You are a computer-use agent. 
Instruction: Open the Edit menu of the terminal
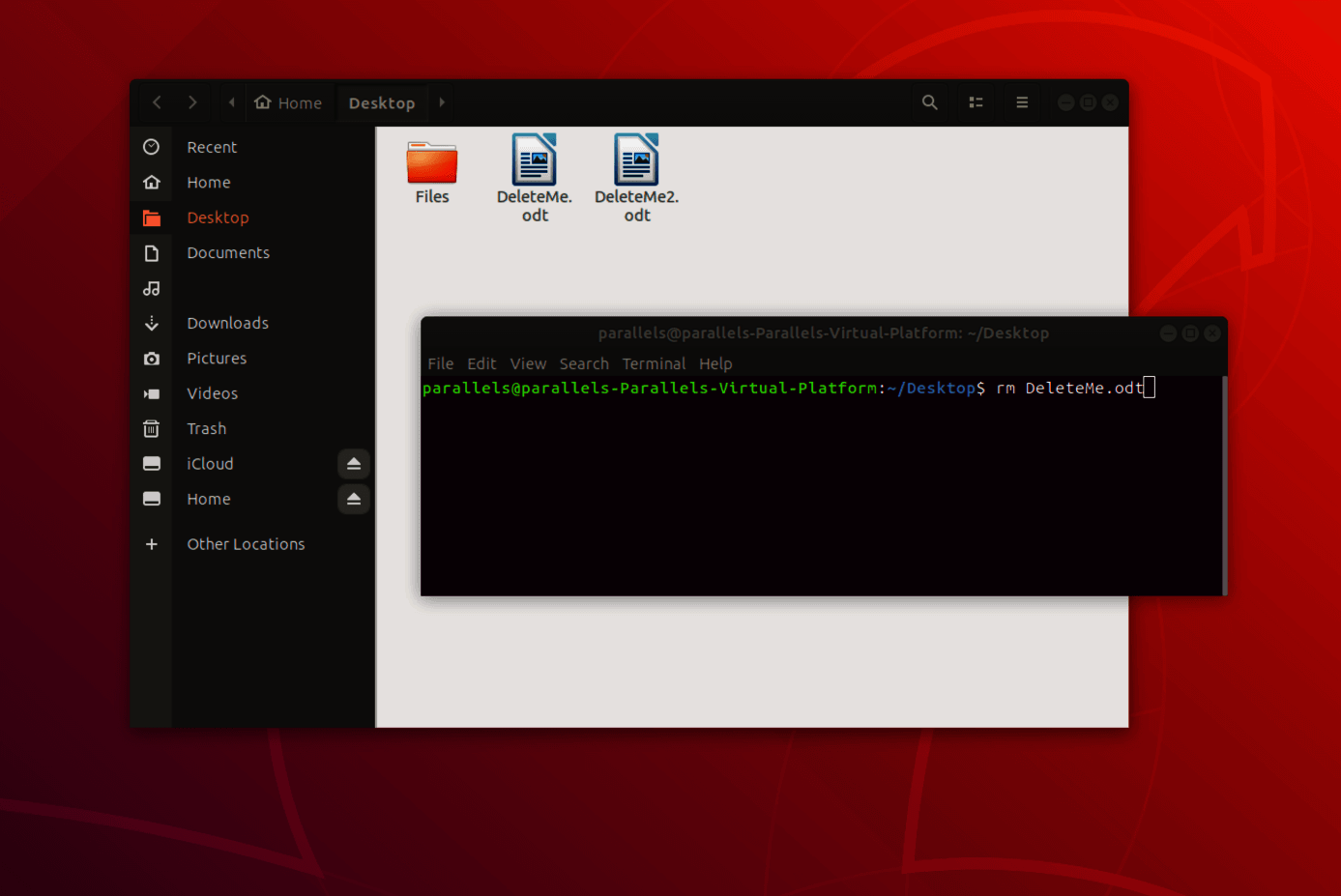(x=481, y=363)
